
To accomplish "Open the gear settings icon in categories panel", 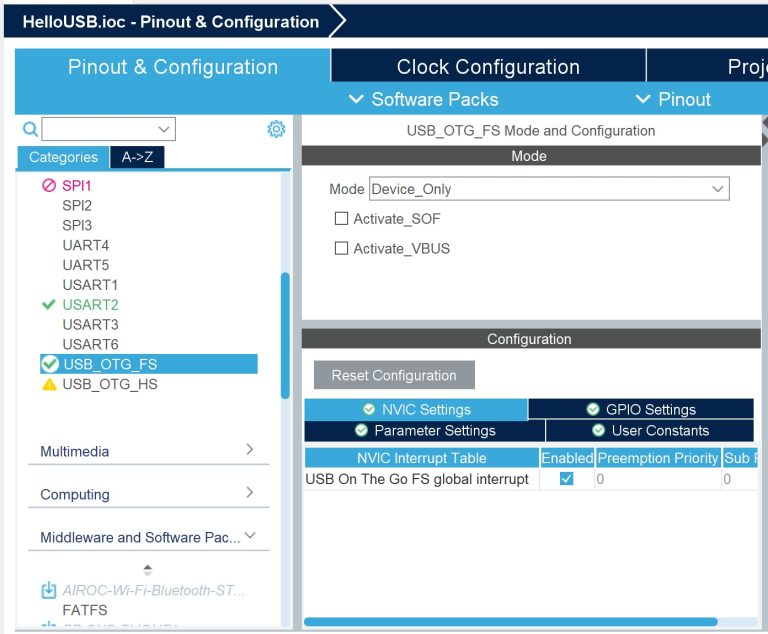I will [276, 129].
